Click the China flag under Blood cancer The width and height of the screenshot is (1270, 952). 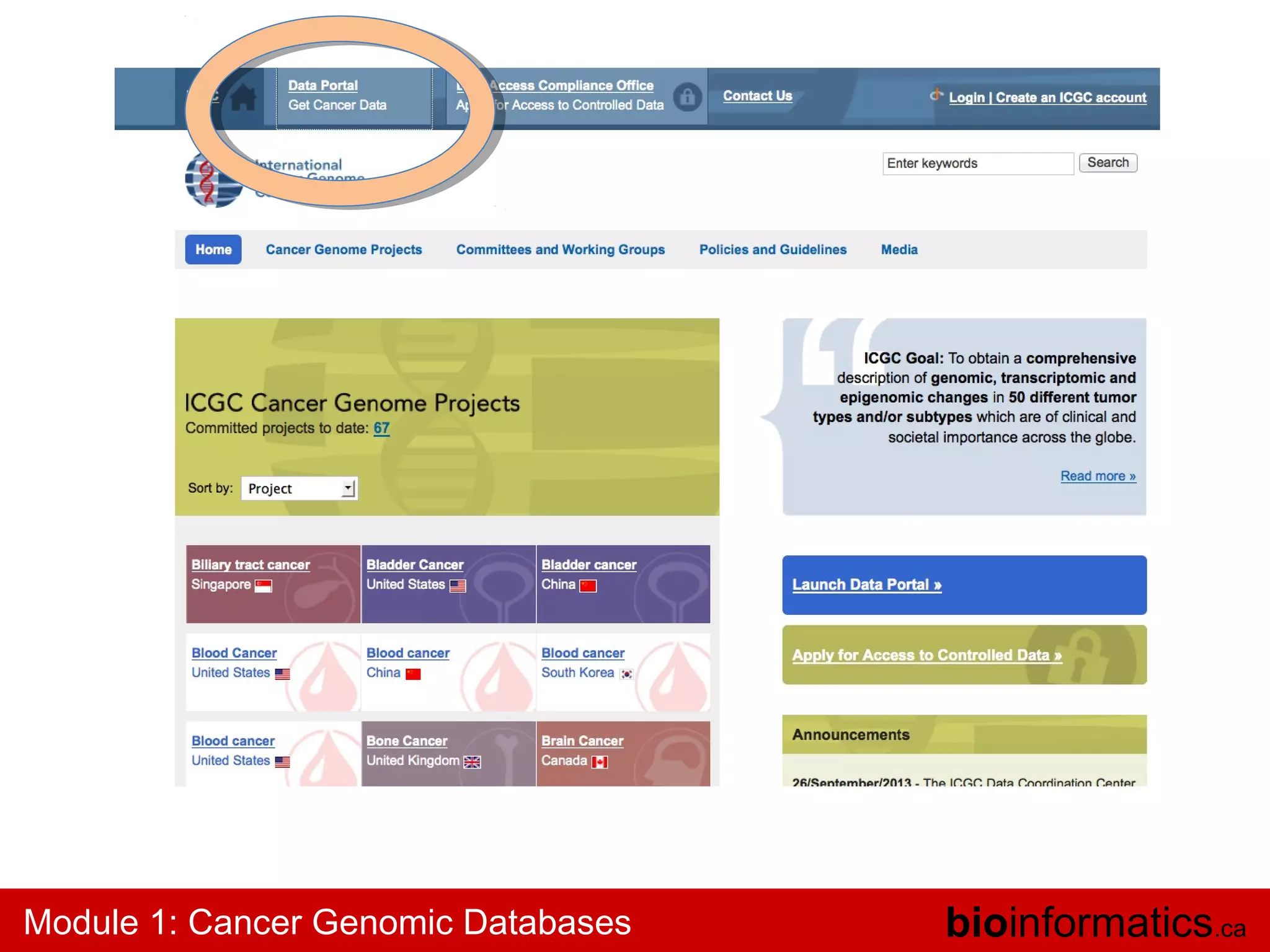[x=413, y=674]
